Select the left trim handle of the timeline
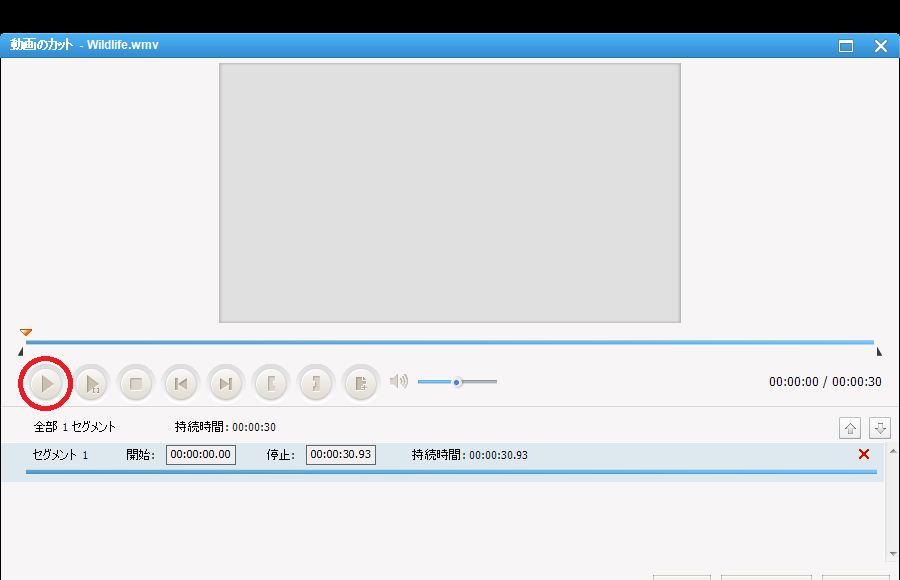900x580 pixels. click(21, 351)
